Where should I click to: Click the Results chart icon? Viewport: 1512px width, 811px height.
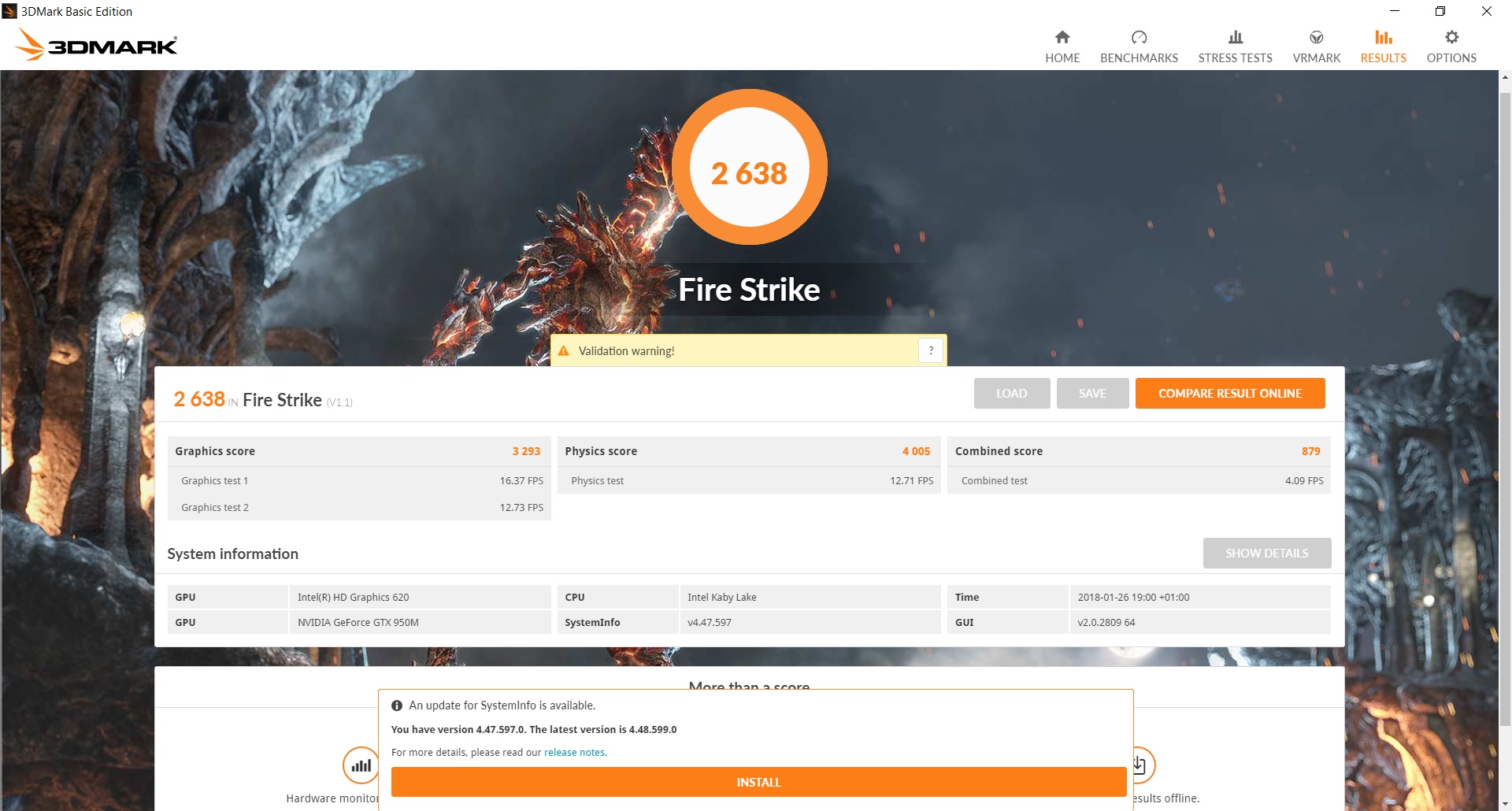point(1384,37)
